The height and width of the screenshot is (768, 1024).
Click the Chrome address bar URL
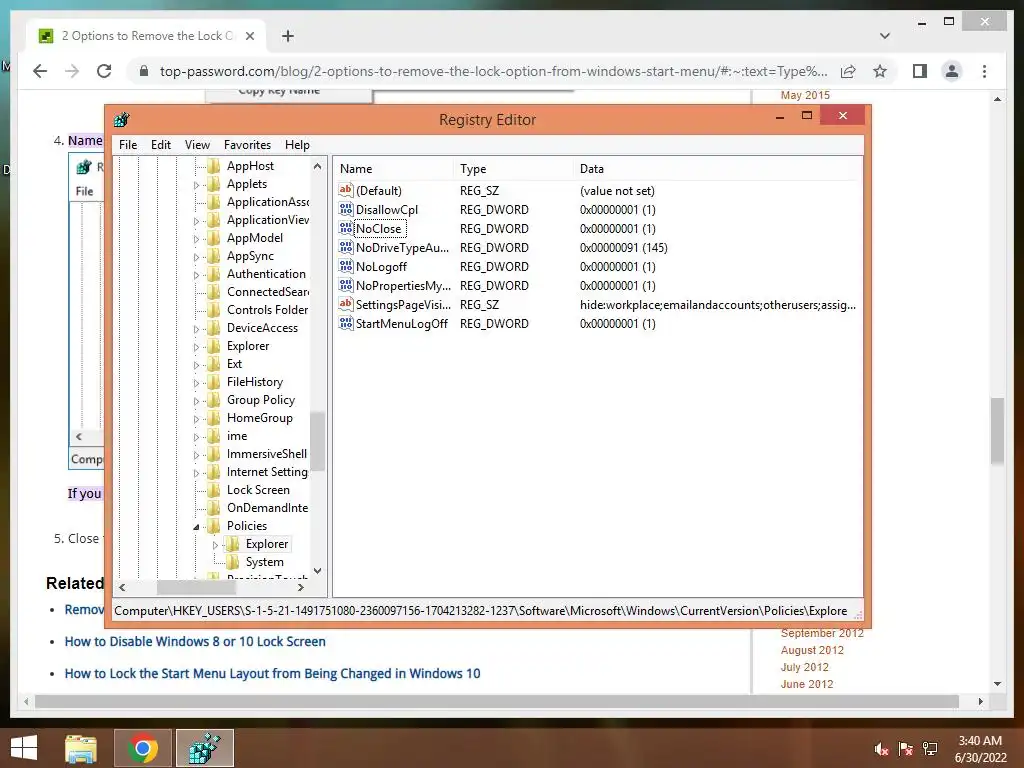493,71
